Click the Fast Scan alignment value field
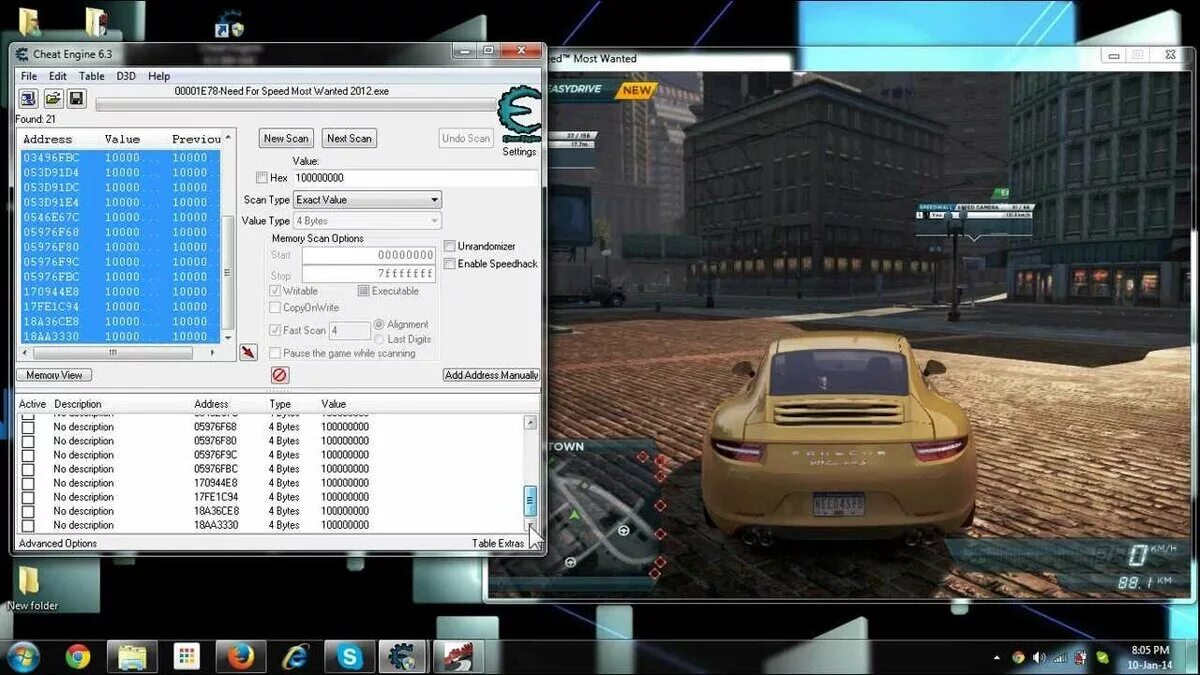 [349, 330]
